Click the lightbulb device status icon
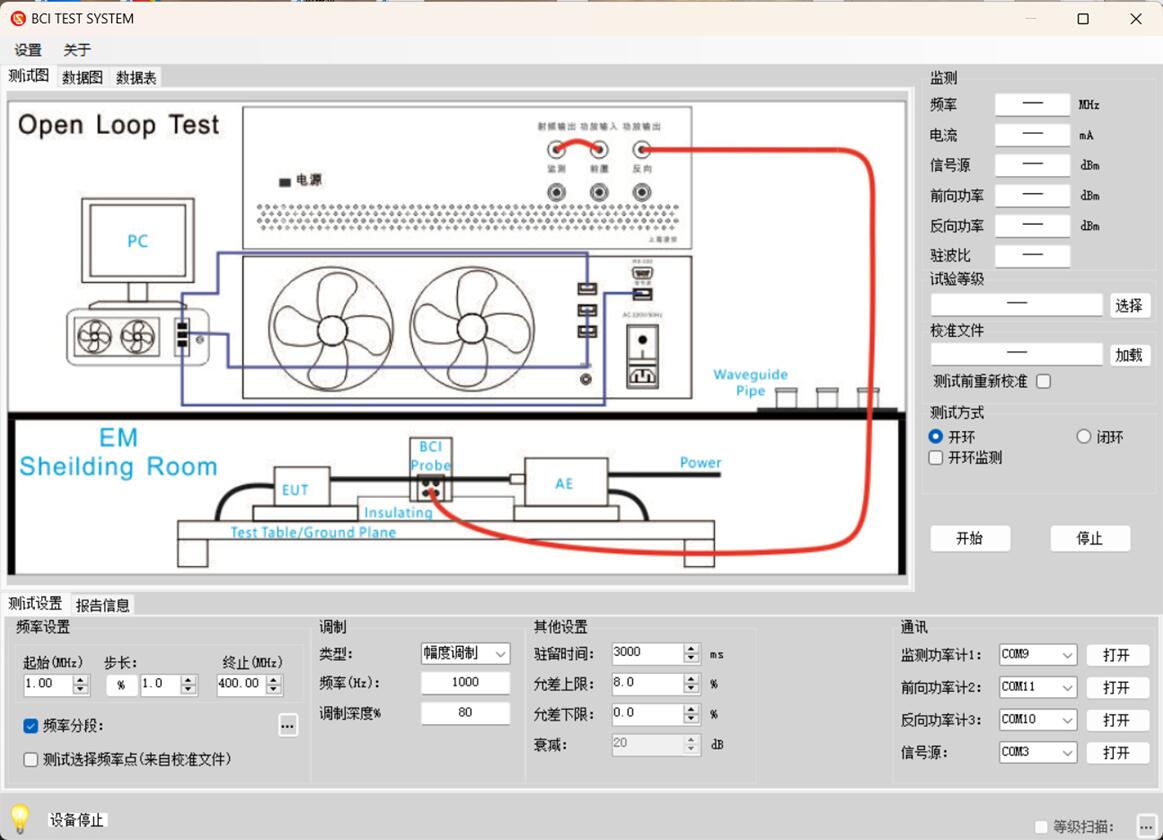 click(19, 818)
